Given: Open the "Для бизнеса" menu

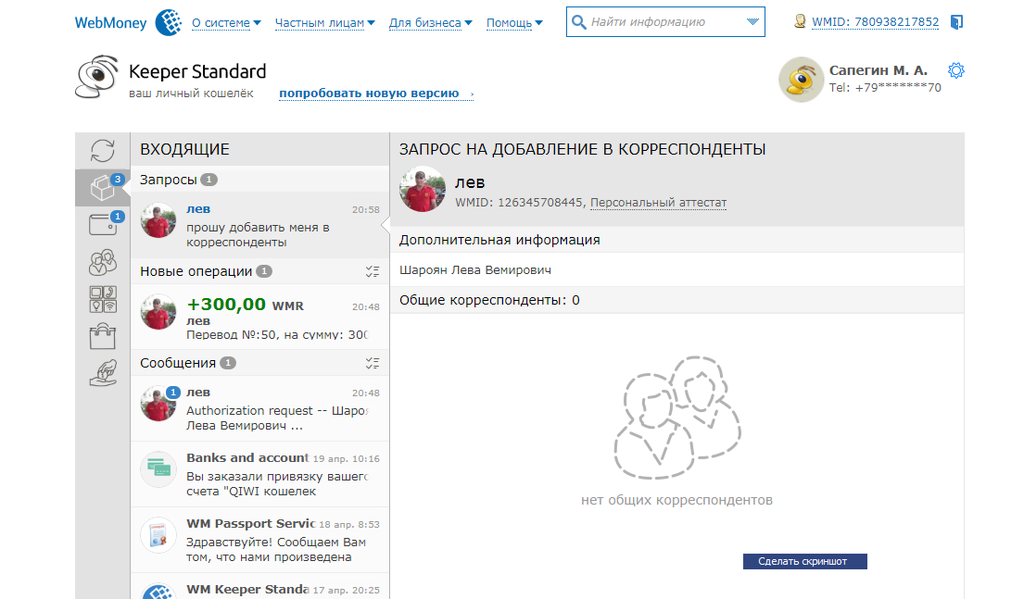Looking at the screenshot, I should tap(431, 23).
